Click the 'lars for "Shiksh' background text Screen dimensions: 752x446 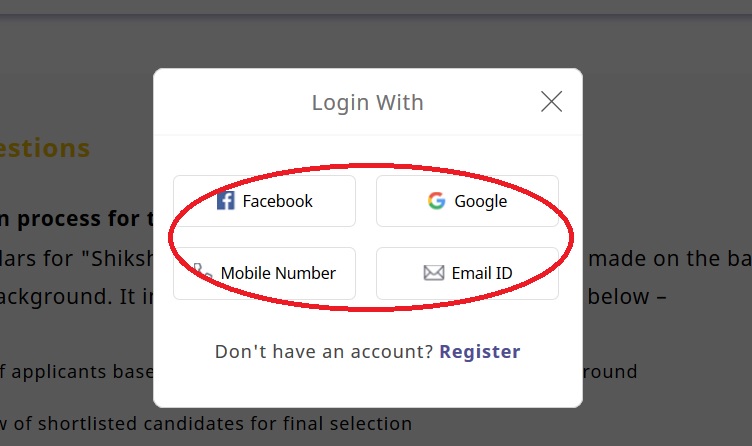click(x=76, y=259)
